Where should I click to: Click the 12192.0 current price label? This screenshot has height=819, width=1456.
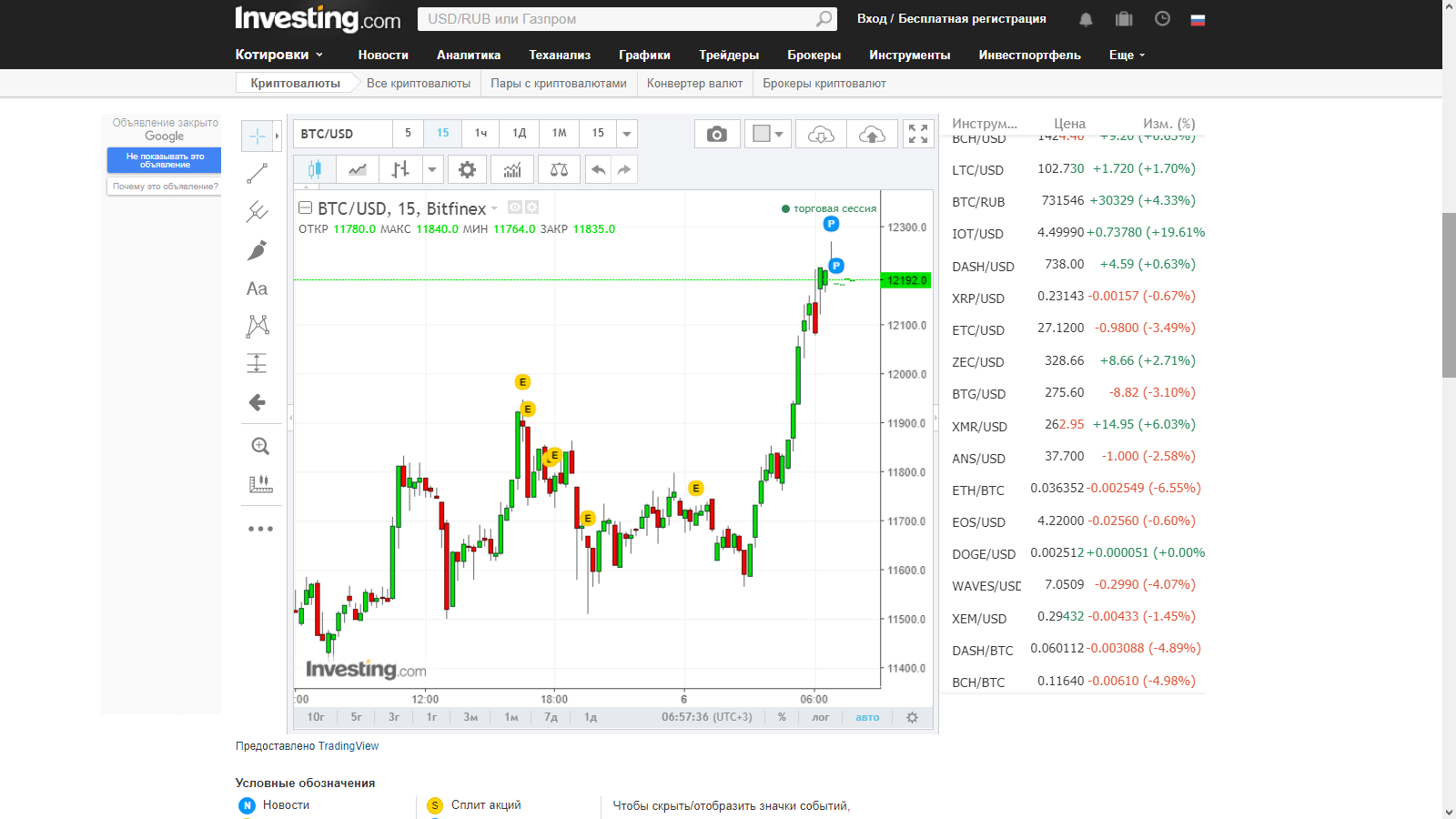(x=906, y=280)
